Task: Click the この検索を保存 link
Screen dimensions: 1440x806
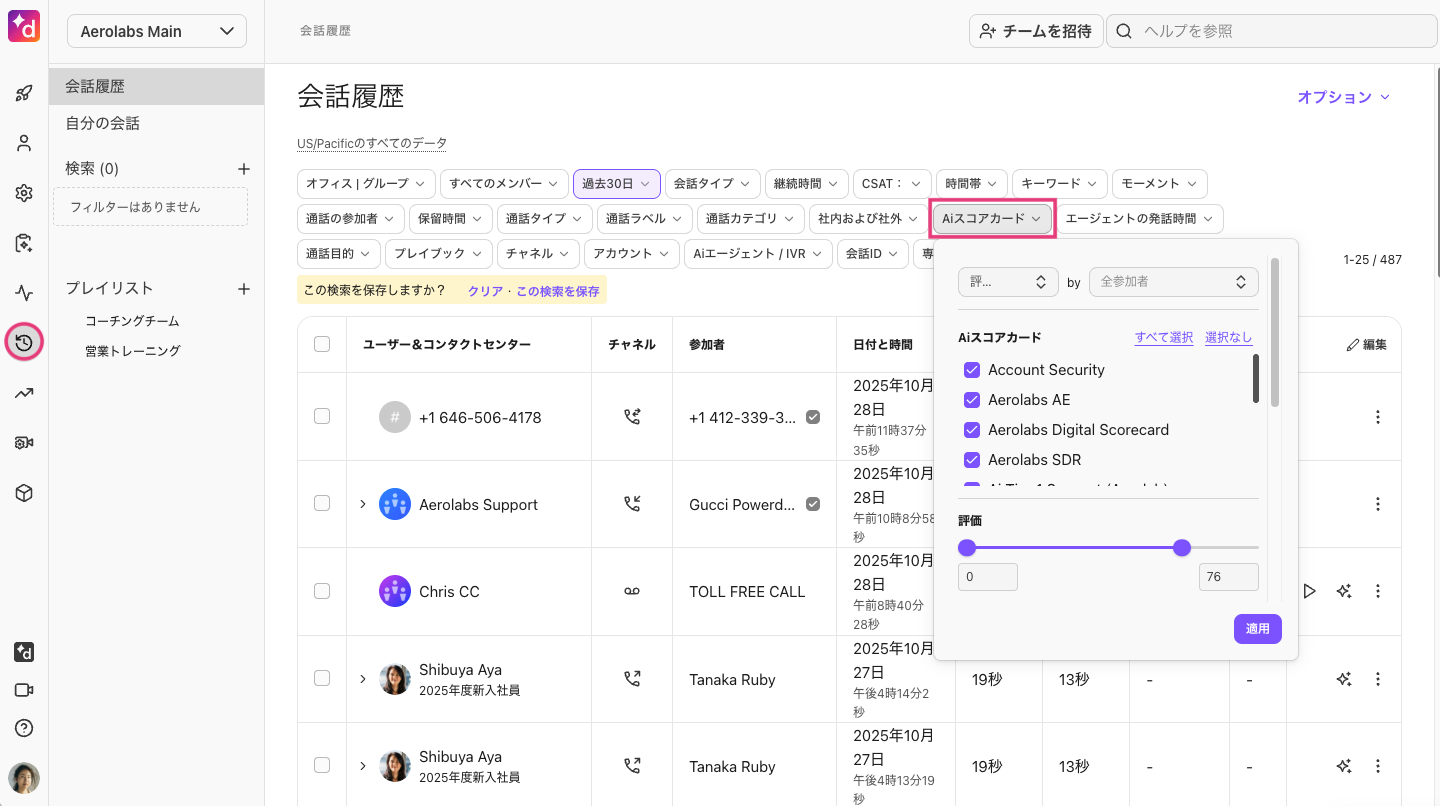Action: (558, 291)
